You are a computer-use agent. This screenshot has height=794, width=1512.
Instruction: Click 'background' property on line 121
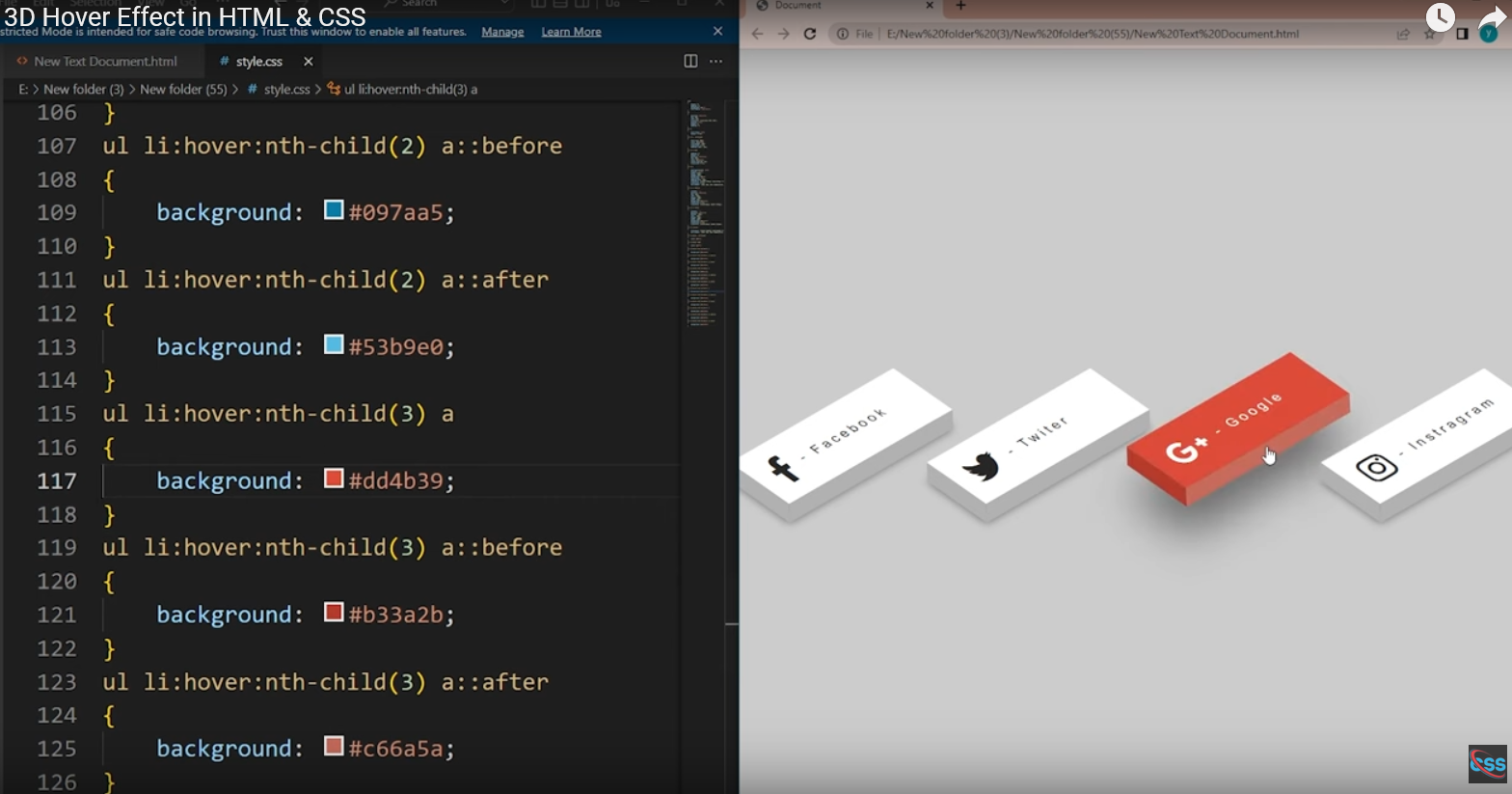coord(224,615)
